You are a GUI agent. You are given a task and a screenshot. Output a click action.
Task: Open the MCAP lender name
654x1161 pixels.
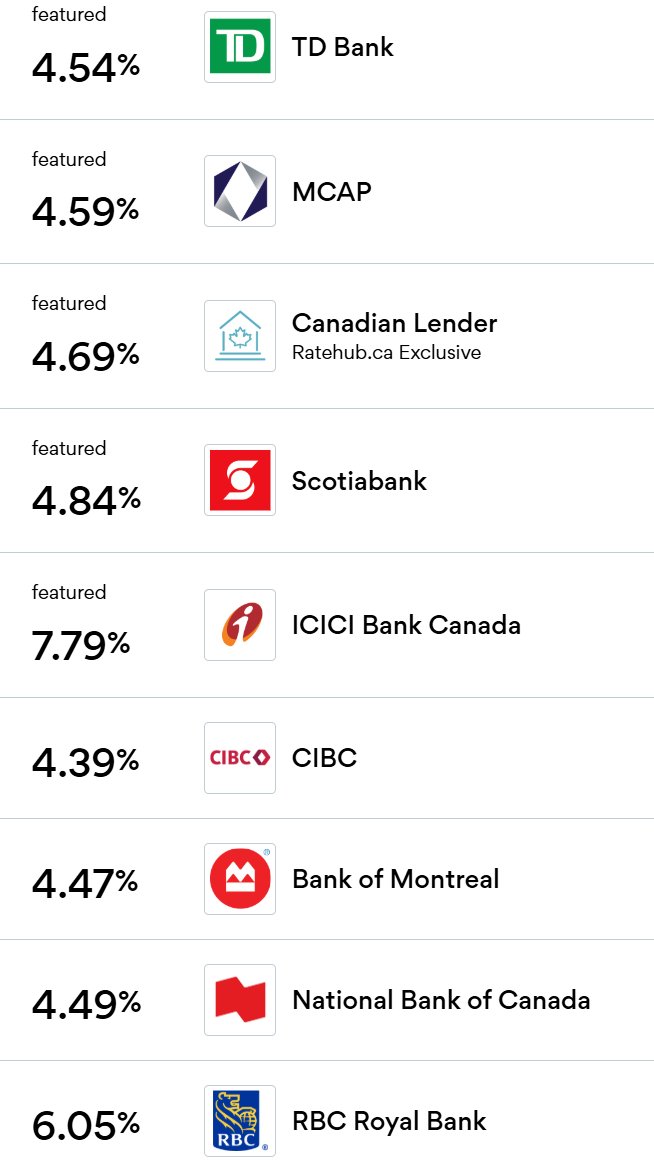click(332, 191)
